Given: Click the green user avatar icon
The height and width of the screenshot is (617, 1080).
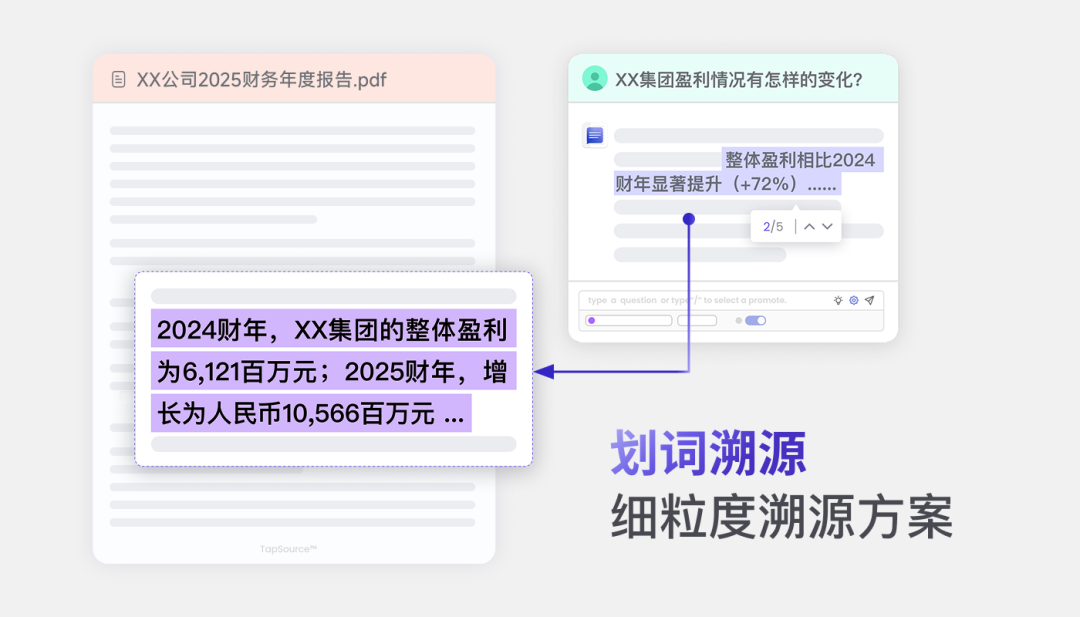Looking at the screenshot, I should (594, 79).
